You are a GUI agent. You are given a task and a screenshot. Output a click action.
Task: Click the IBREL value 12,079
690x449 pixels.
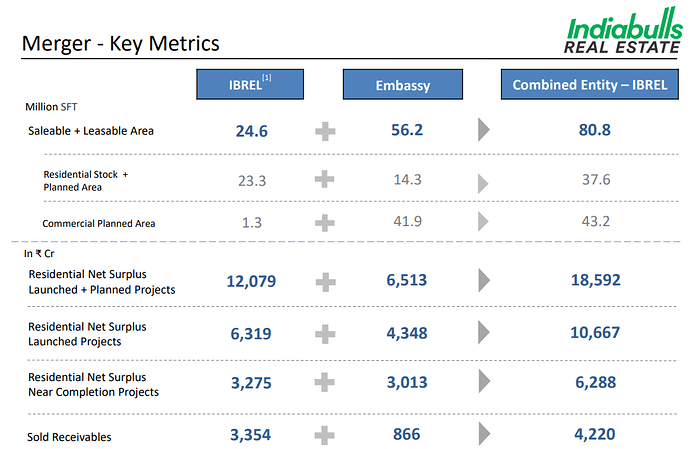click(x=251, y=282)
